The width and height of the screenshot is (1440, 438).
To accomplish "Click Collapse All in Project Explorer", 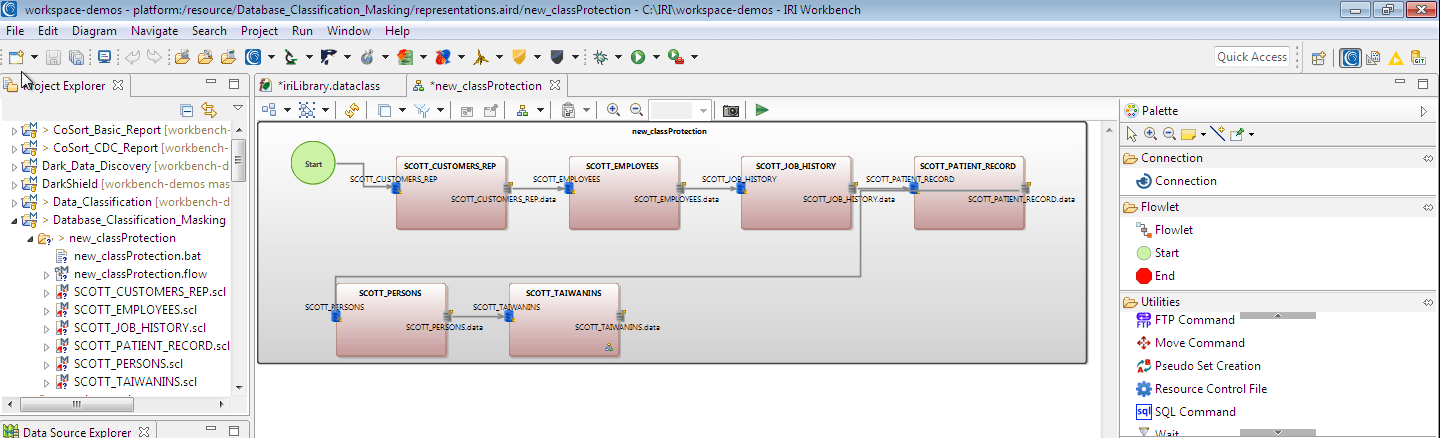I will coord(186,110).
